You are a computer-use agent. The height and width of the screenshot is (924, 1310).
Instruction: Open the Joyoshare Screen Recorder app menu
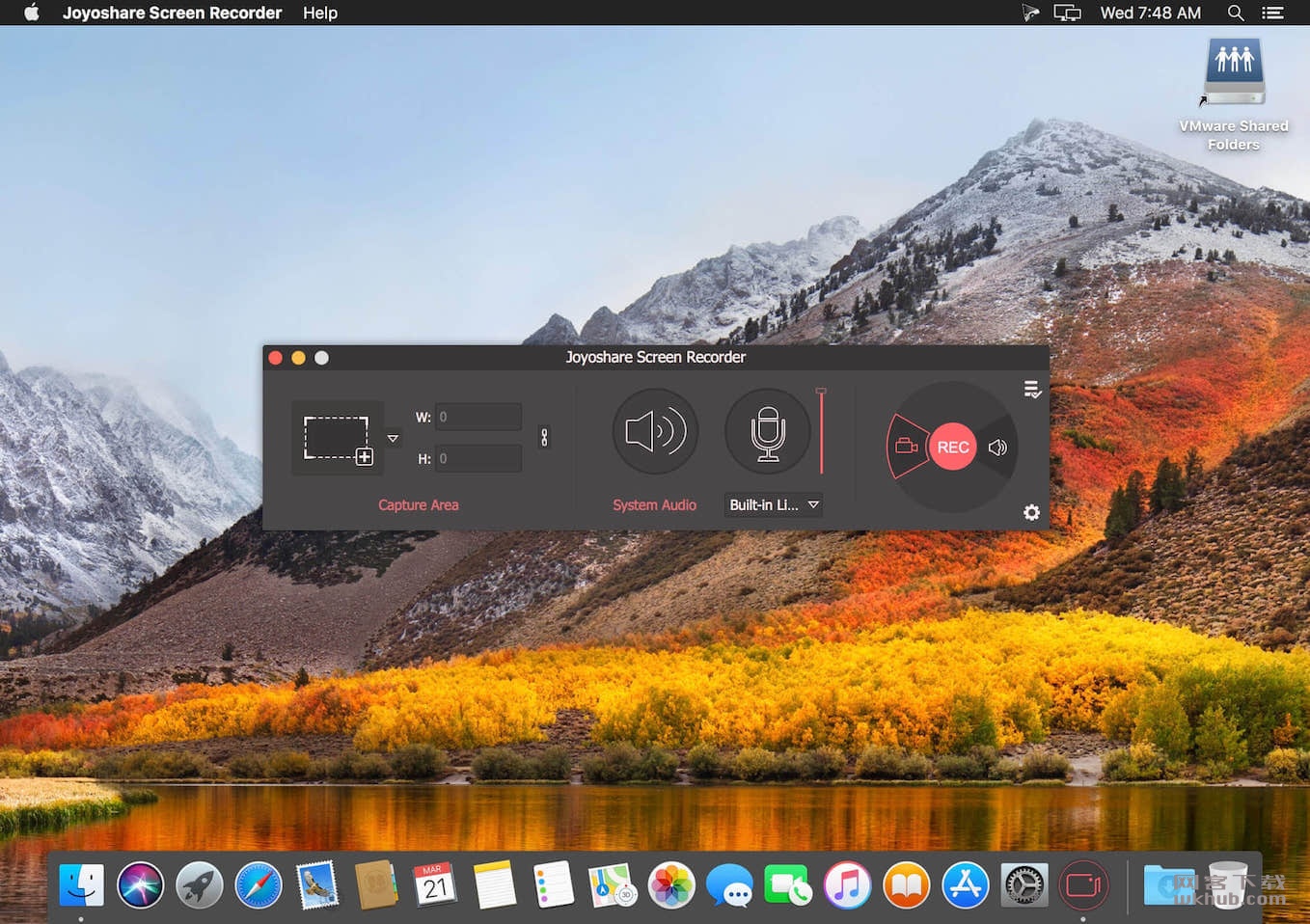[x=172, y=13]
